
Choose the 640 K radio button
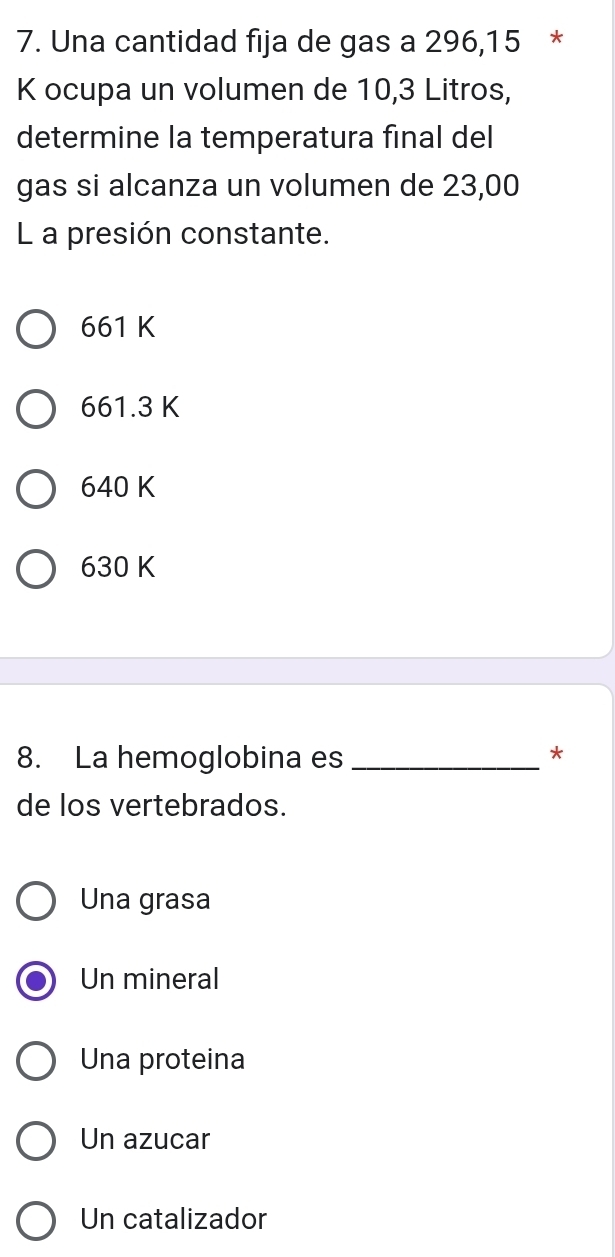coord(35,489)
